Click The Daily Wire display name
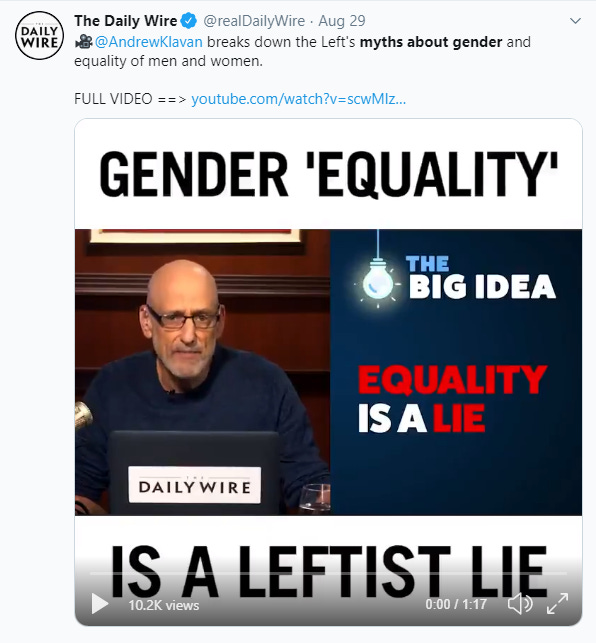Viewport: 596px width, 643px height. pyautogui.click(x=126, y=21)
